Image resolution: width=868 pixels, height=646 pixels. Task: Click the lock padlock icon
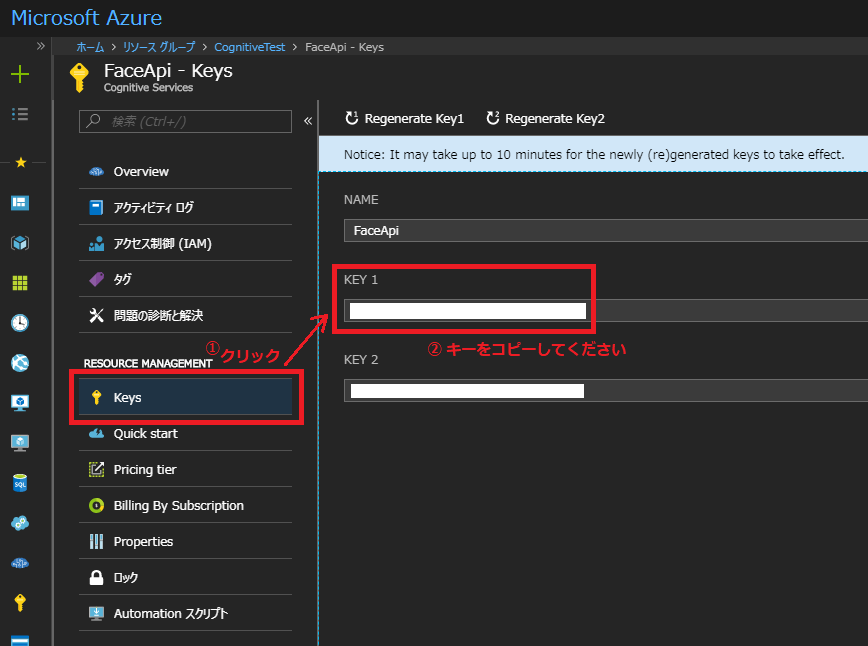(96, 577)
